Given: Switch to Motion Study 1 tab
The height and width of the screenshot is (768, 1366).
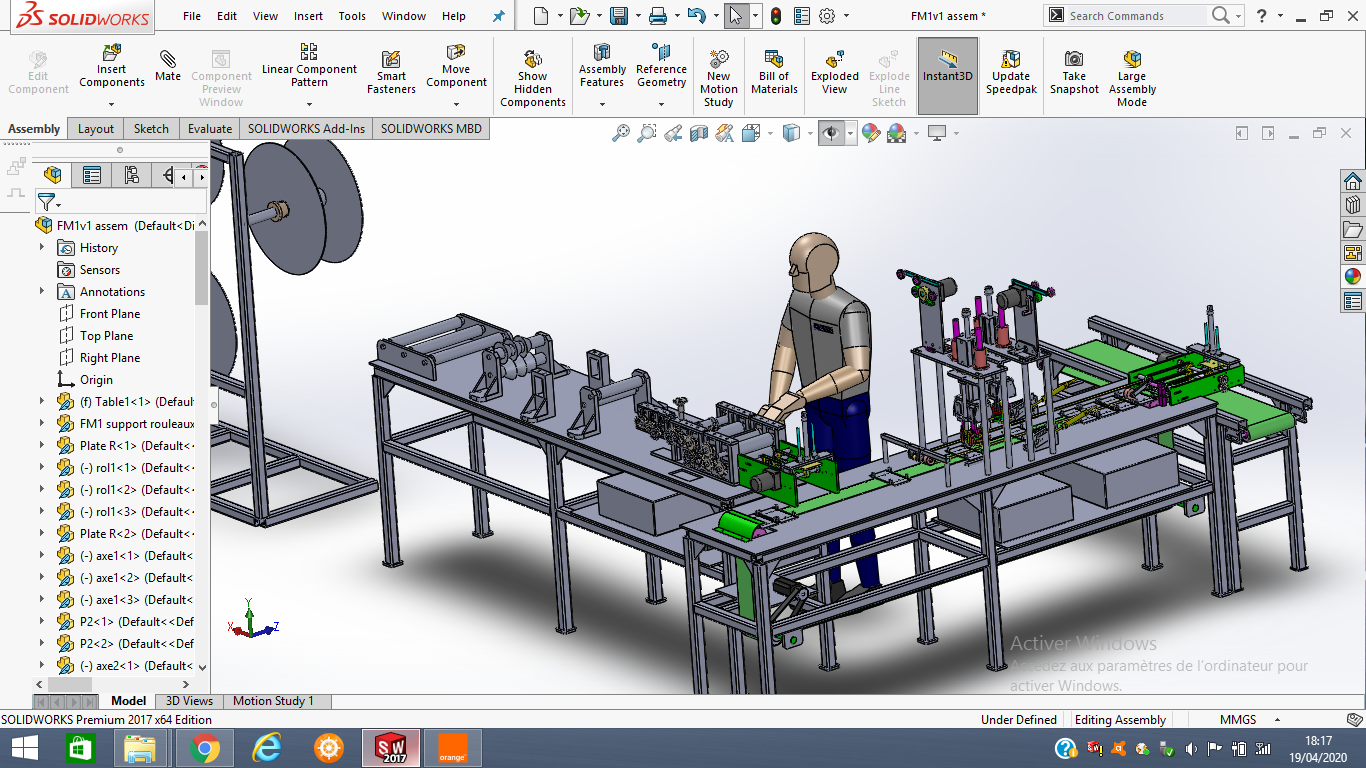Looking at the screenshot, I should point(273,701).
